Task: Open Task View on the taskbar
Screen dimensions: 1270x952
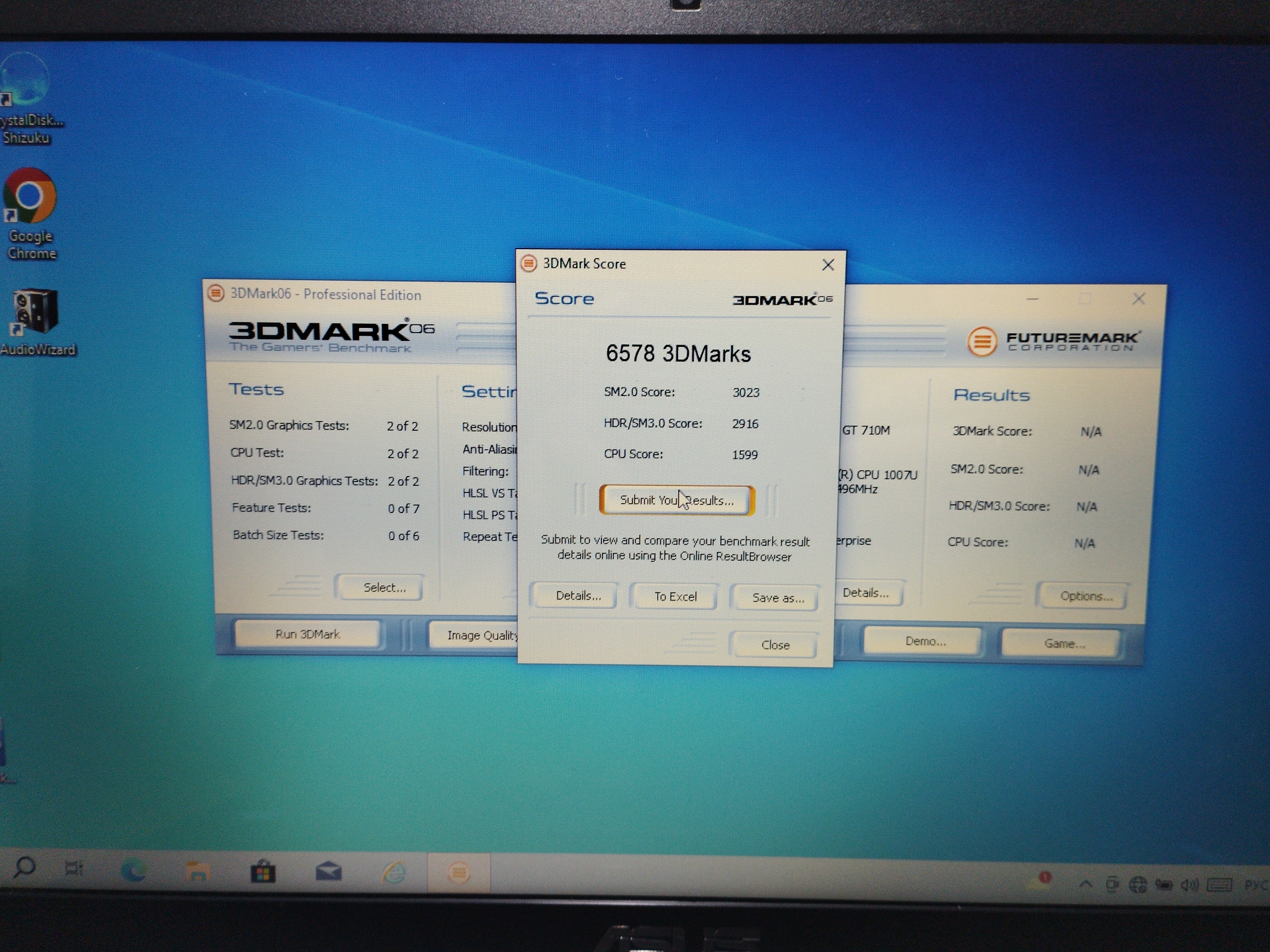Action: 73,868
